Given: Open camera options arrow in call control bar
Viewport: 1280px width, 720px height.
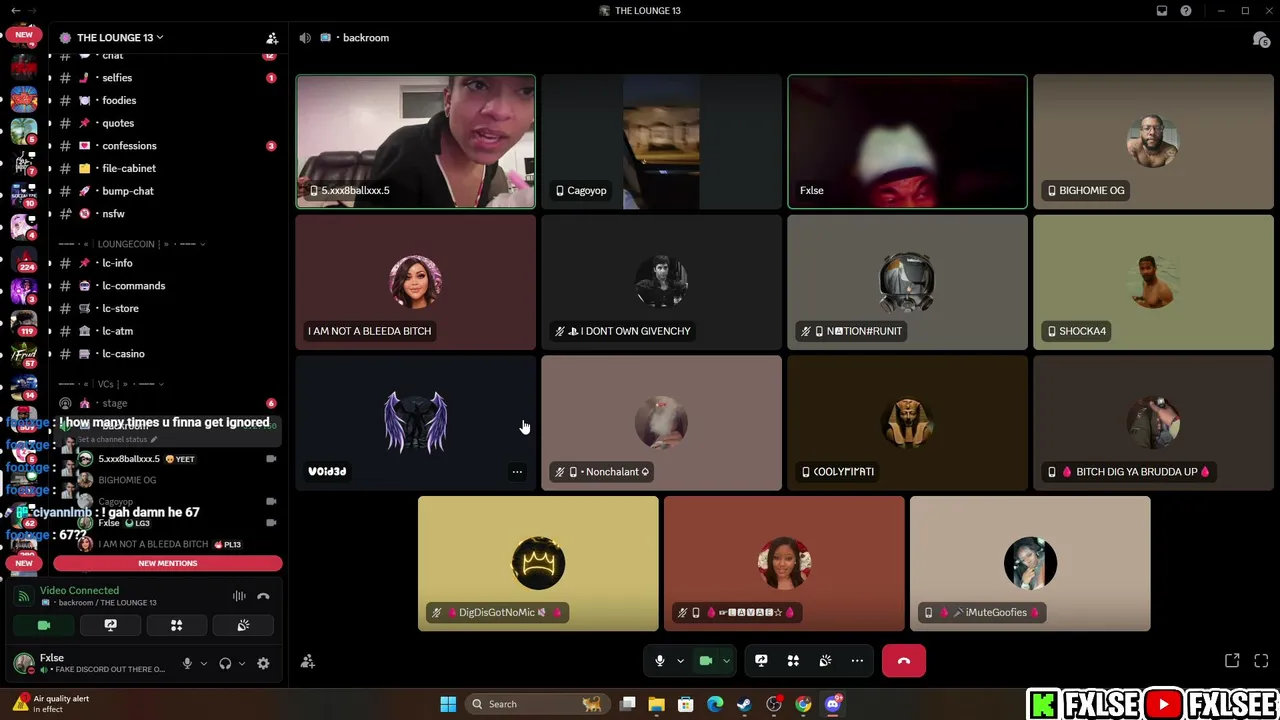Looking at the screenshot, I should [726, 661].
